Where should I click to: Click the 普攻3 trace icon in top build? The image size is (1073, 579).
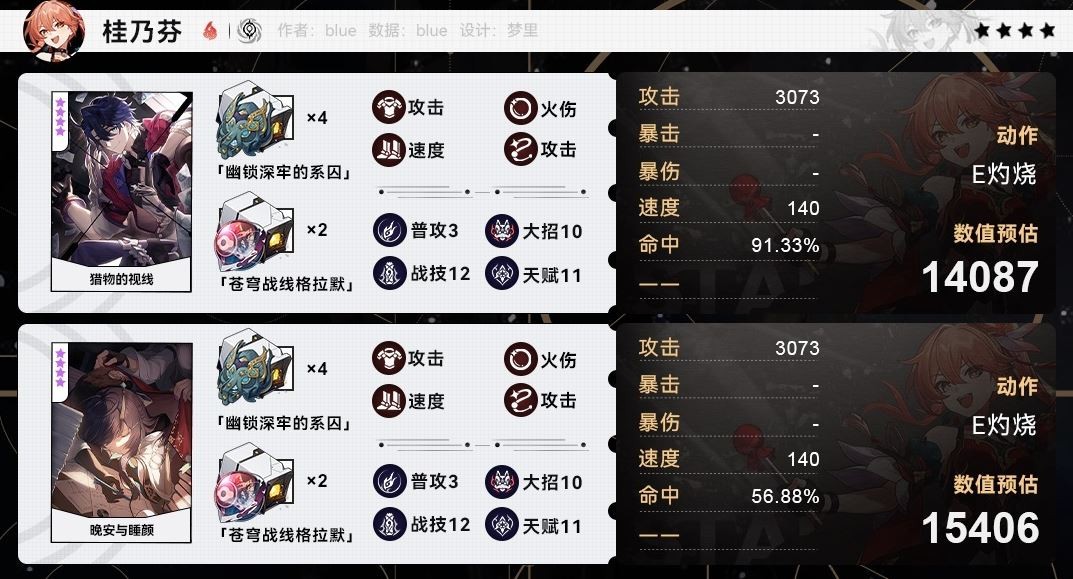pyautogui.click(x=390, y=231)
